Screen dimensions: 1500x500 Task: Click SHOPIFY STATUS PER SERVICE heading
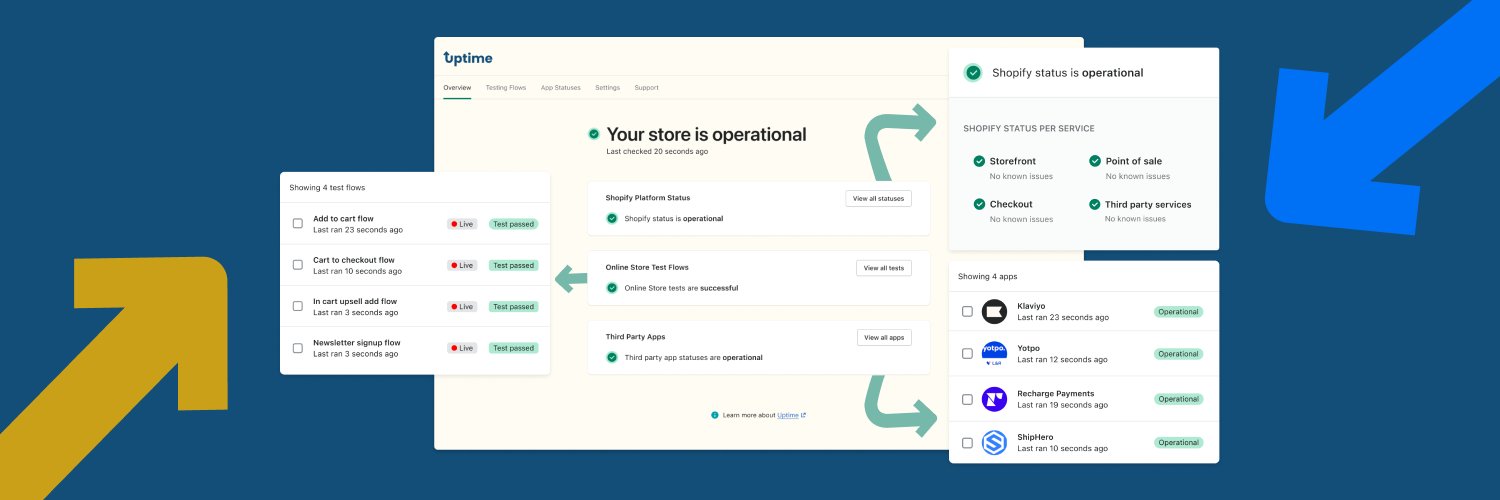1029,128
